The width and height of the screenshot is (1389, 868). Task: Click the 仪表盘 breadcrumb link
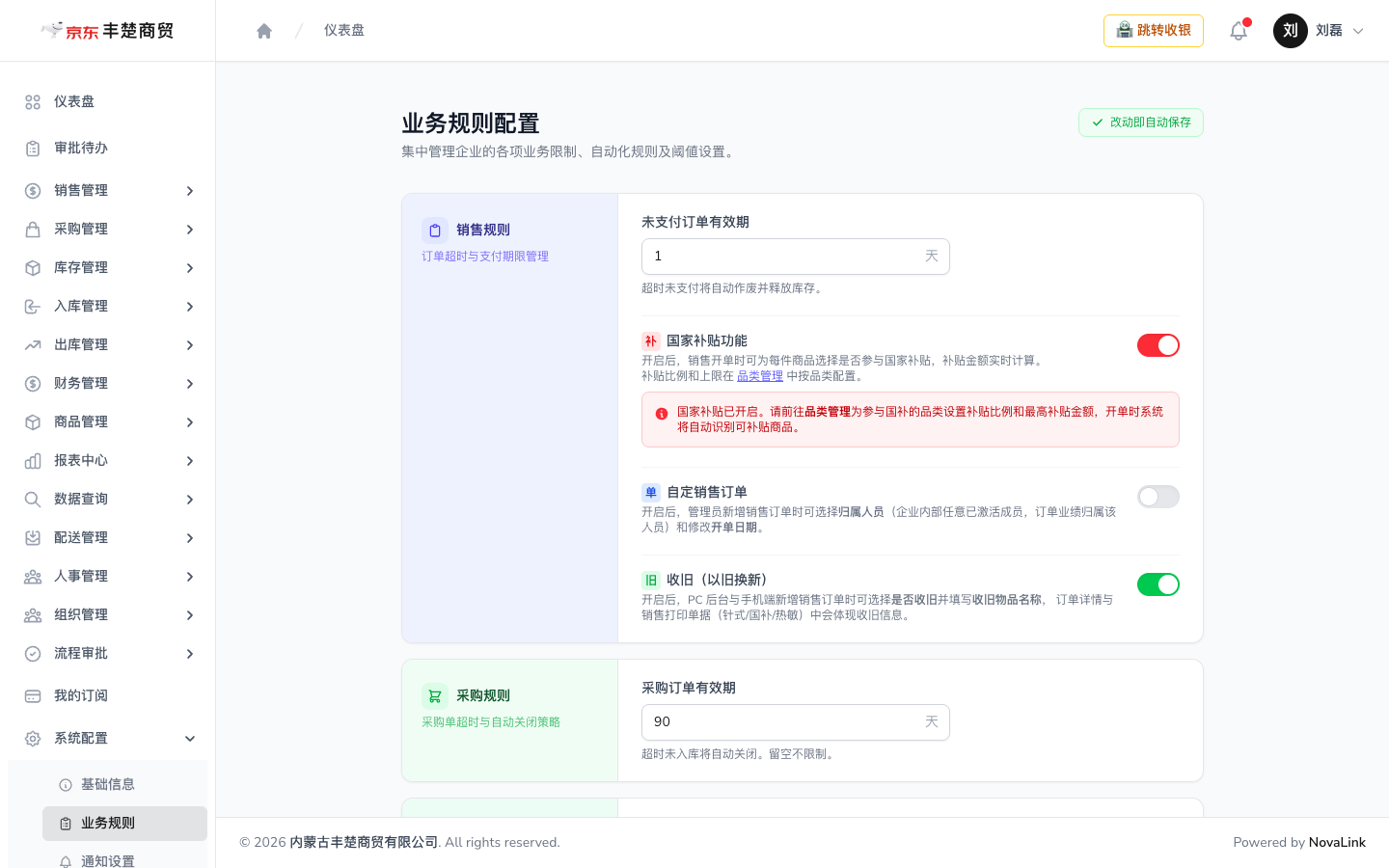[344, 31]
